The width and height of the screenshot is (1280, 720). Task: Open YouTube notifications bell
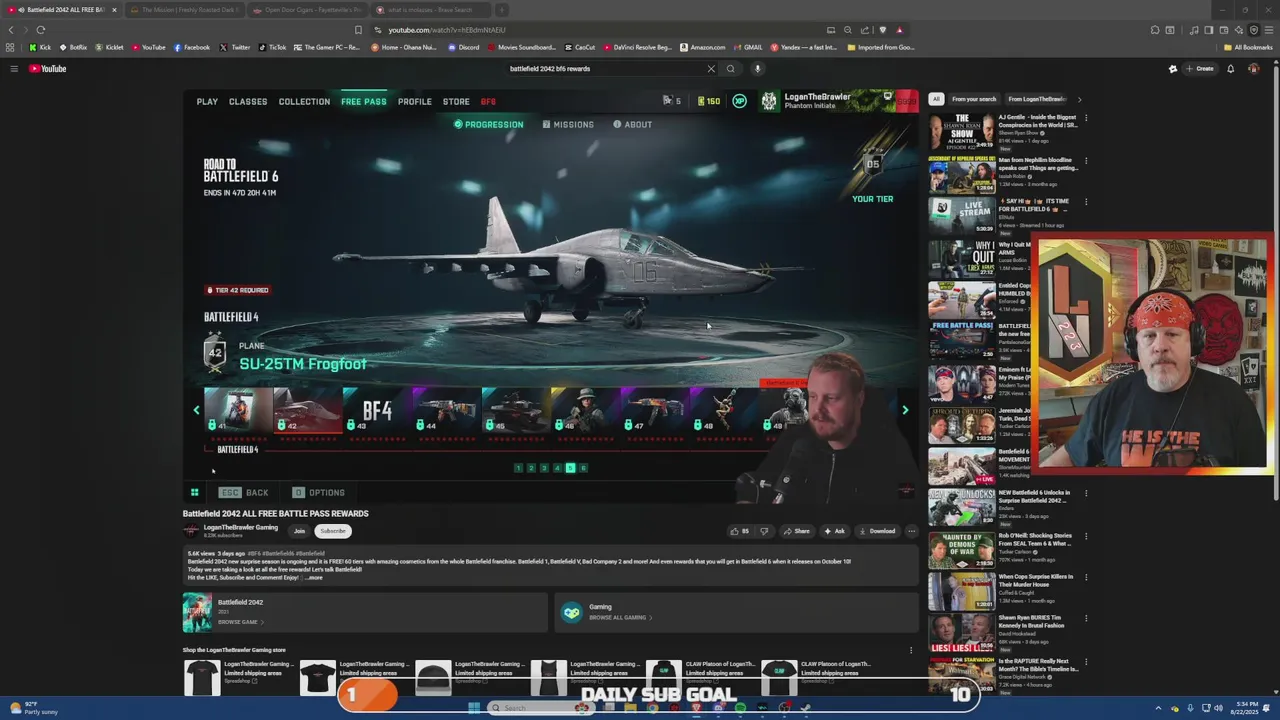click(x=1230, y=69)
